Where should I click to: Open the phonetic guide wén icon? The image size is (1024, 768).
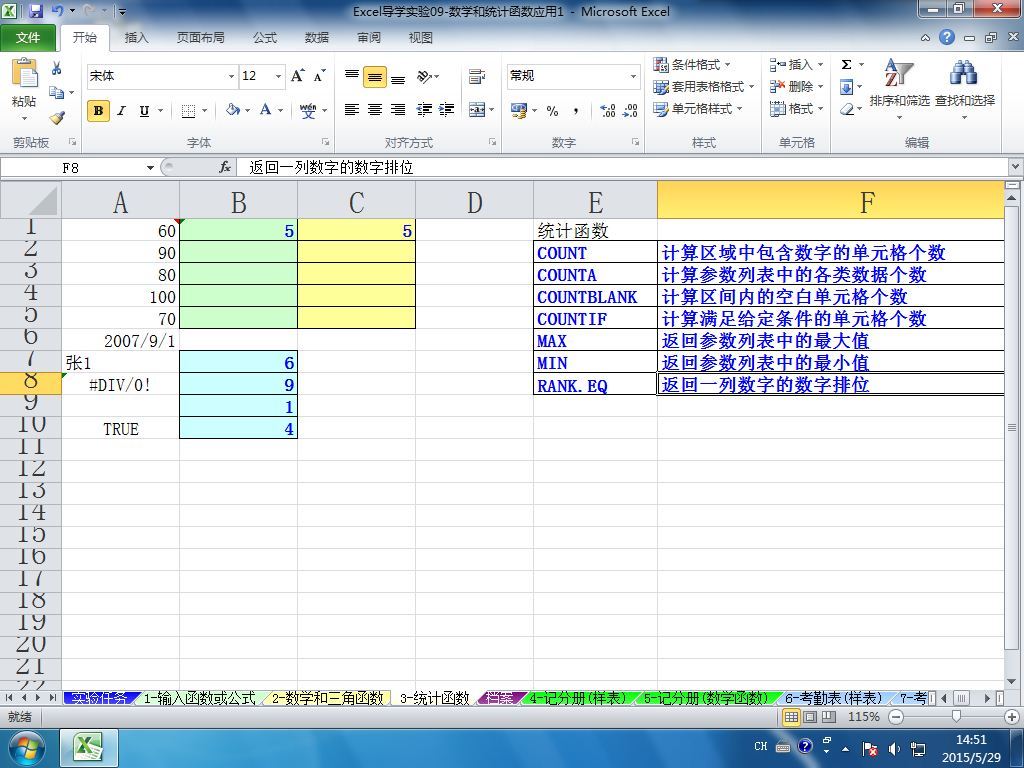[x=308, y=110]
